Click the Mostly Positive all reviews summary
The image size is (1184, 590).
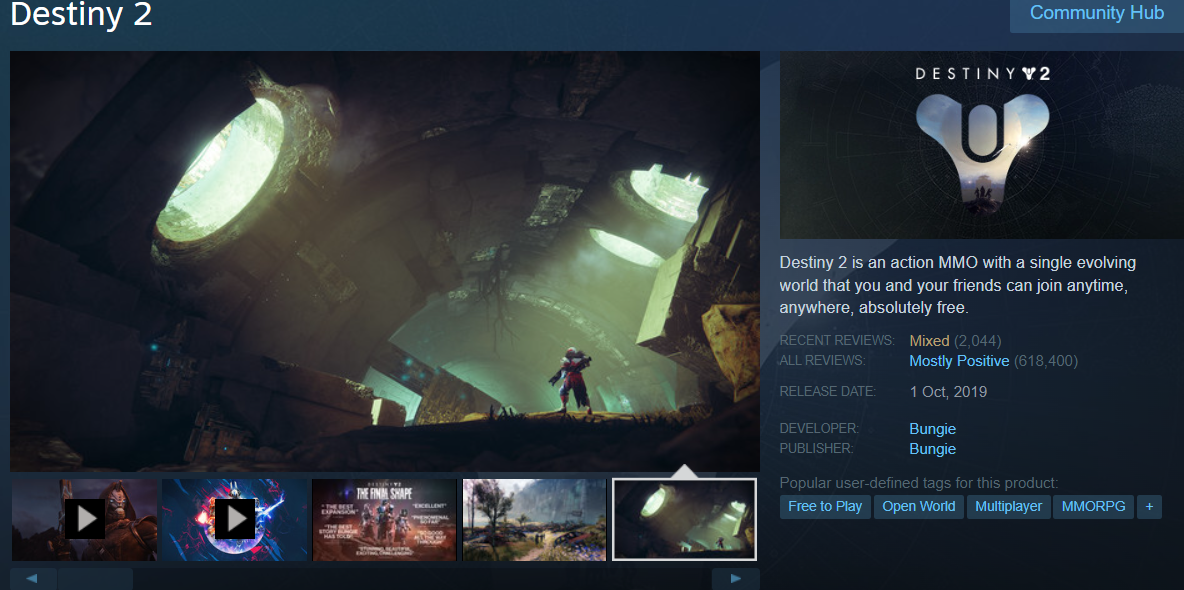pyautogui.click(x=959, y=361)
